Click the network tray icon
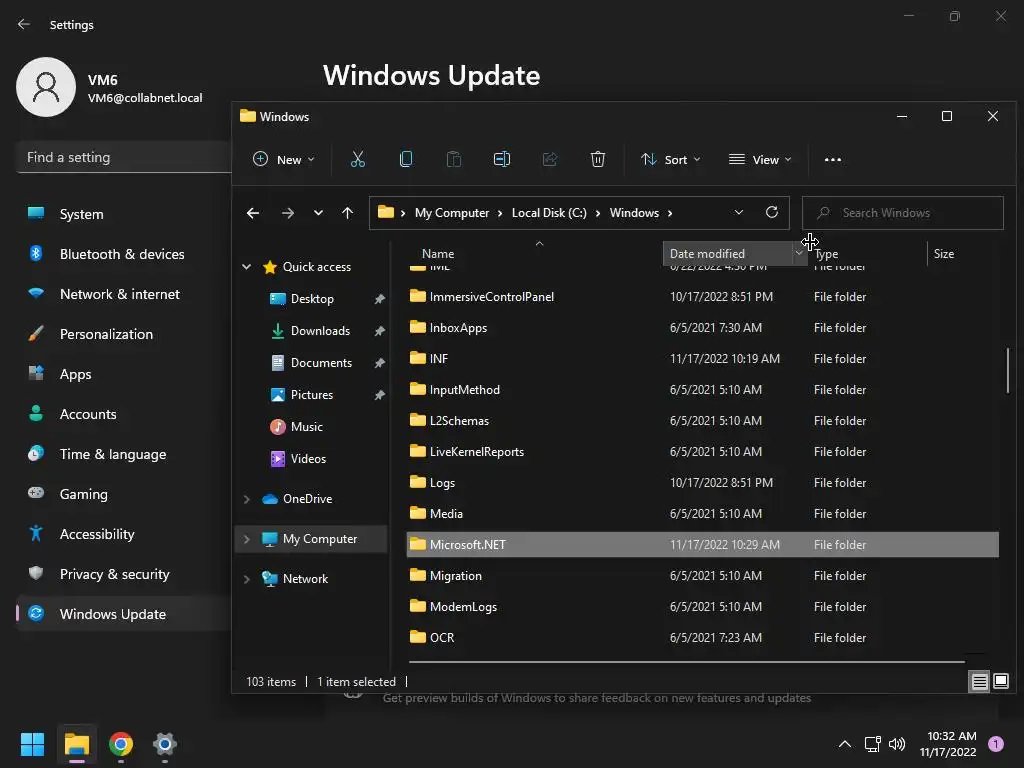Image resolution: width=1024 pixels, height=768 pixels. 872,744
